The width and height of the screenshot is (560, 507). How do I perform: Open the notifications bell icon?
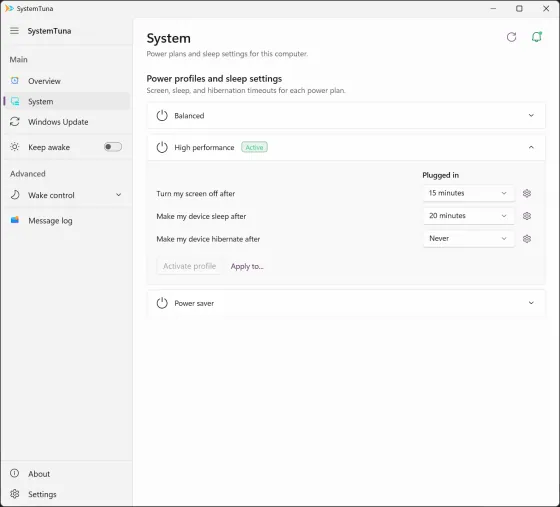coord(536,37)
